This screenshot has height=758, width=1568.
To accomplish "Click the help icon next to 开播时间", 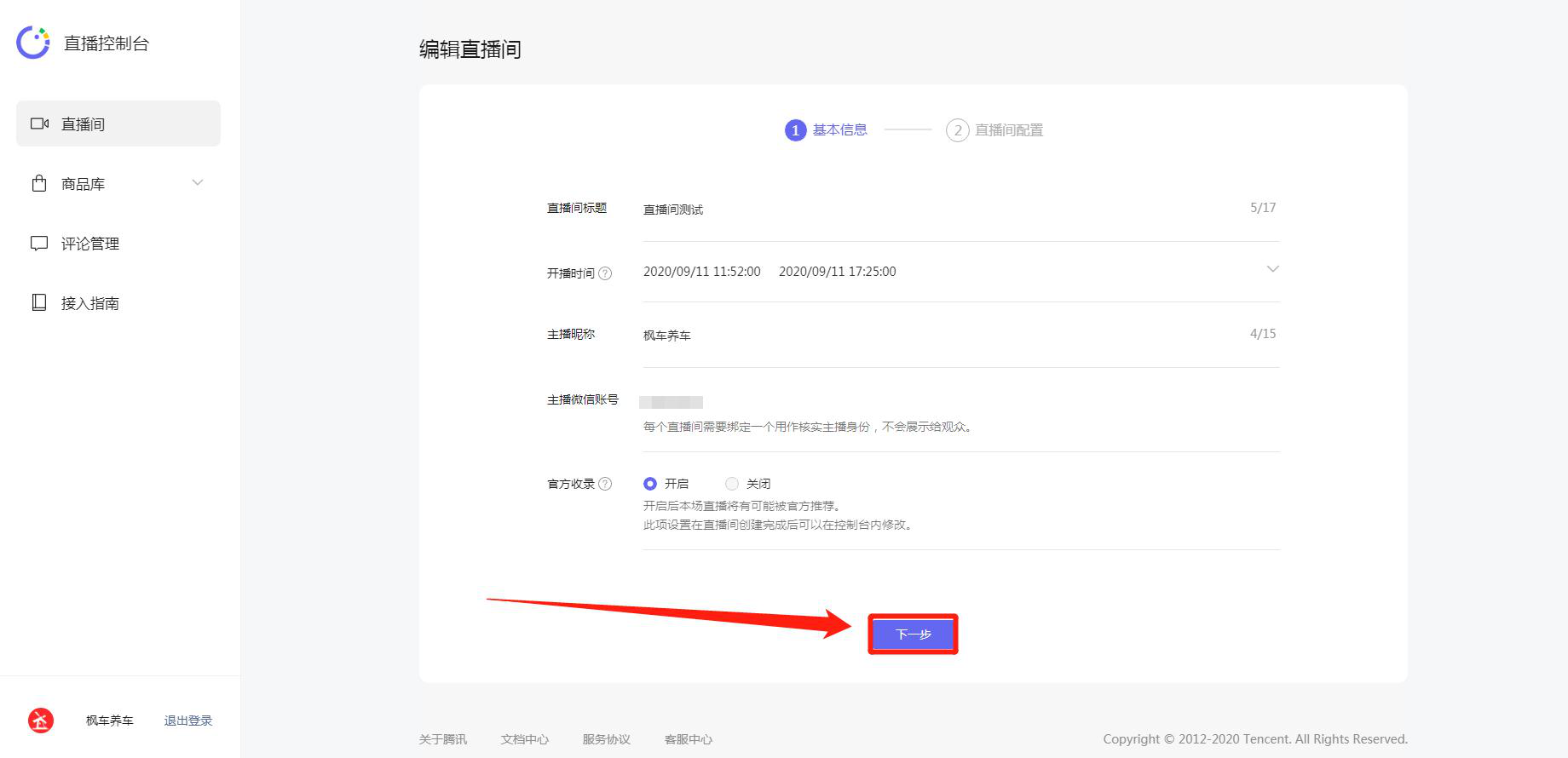I will (605, 273).
